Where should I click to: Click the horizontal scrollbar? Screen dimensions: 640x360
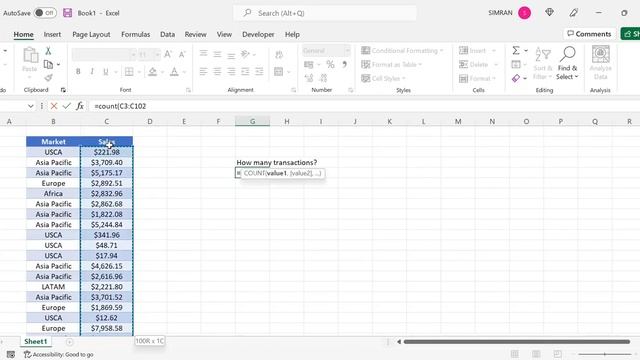point(516,342)
